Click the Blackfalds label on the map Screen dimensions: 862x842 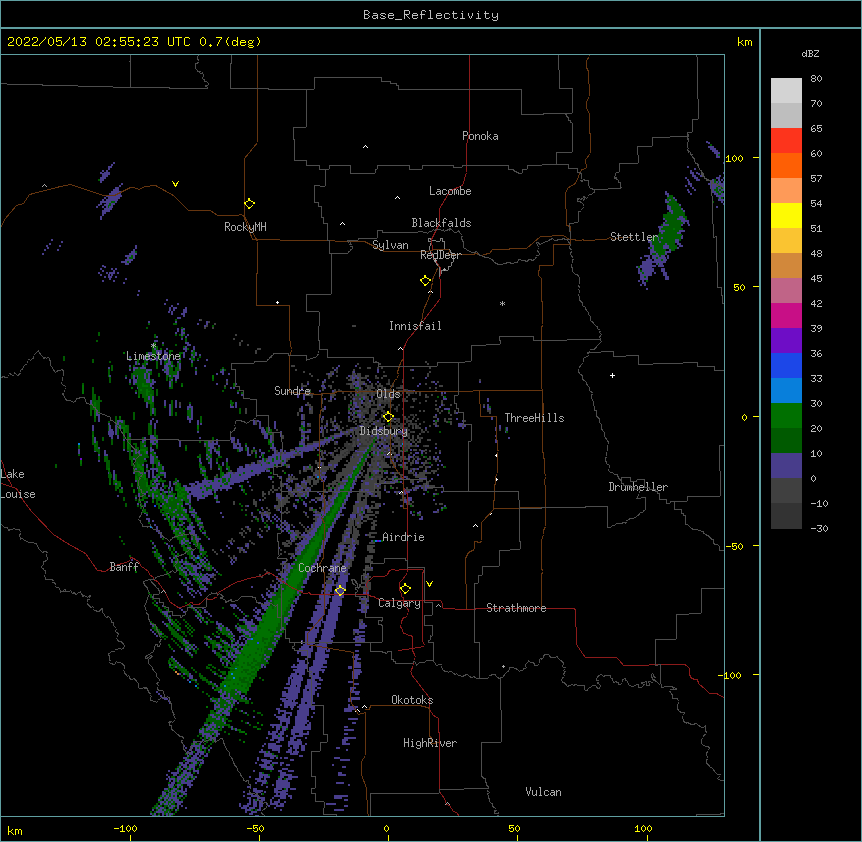[x=441, y=223]
